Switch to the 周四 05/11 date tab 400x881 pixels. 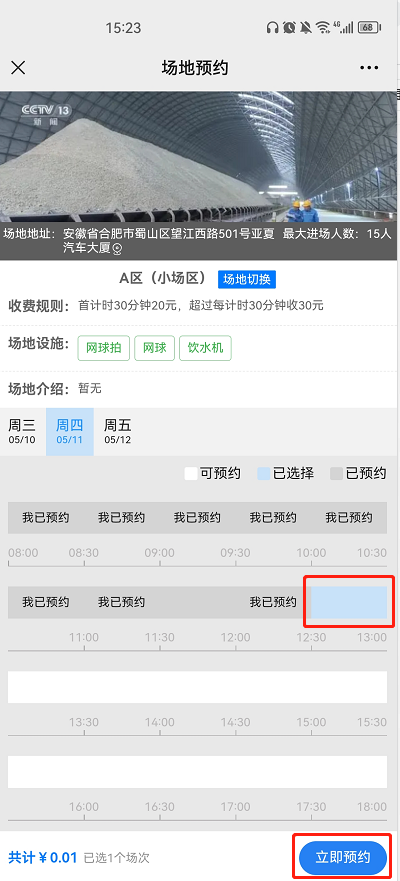(x=70, y=432)
